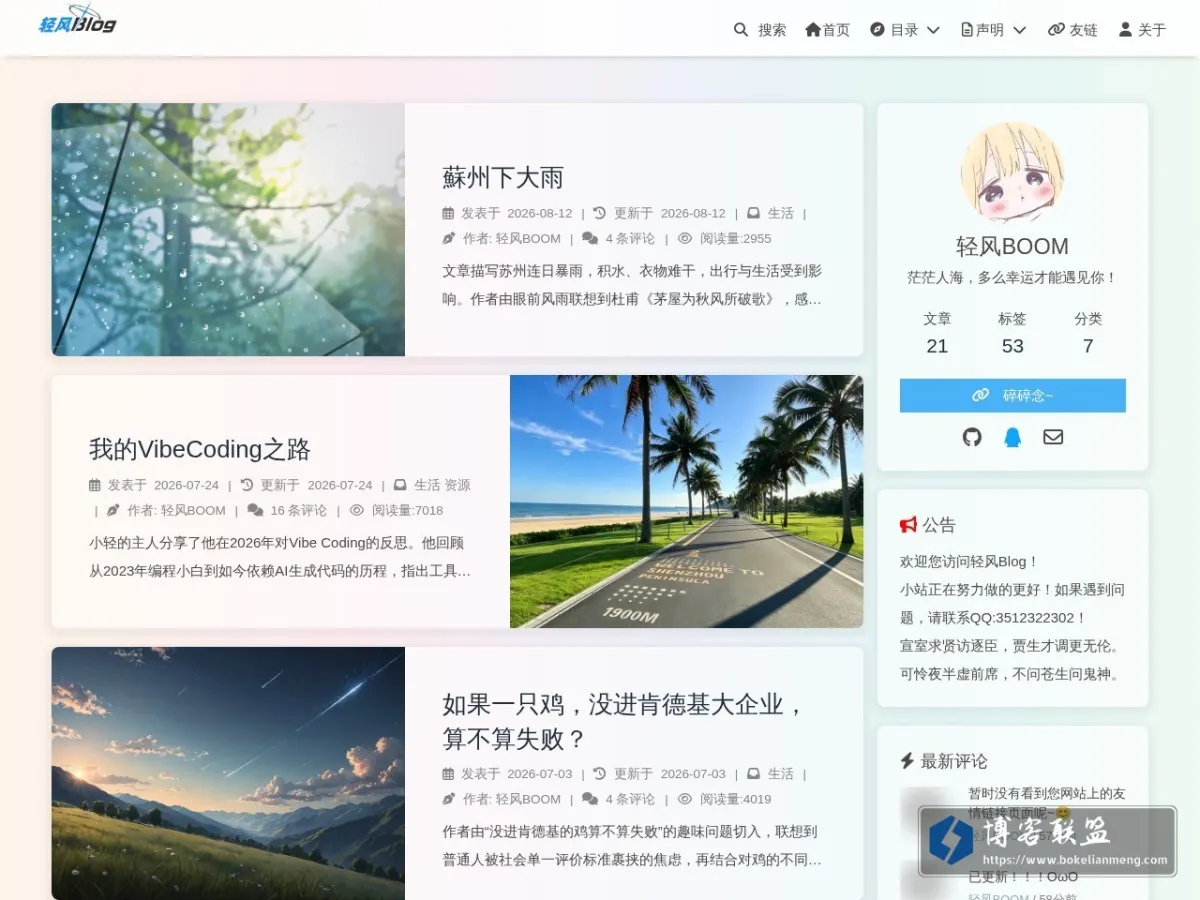Image resolution: width=1200 pixels, height=900 pixels.
Task: Expand the 目录 dropdown chevron
Action: pyautogui.click(x=933, y=30)
